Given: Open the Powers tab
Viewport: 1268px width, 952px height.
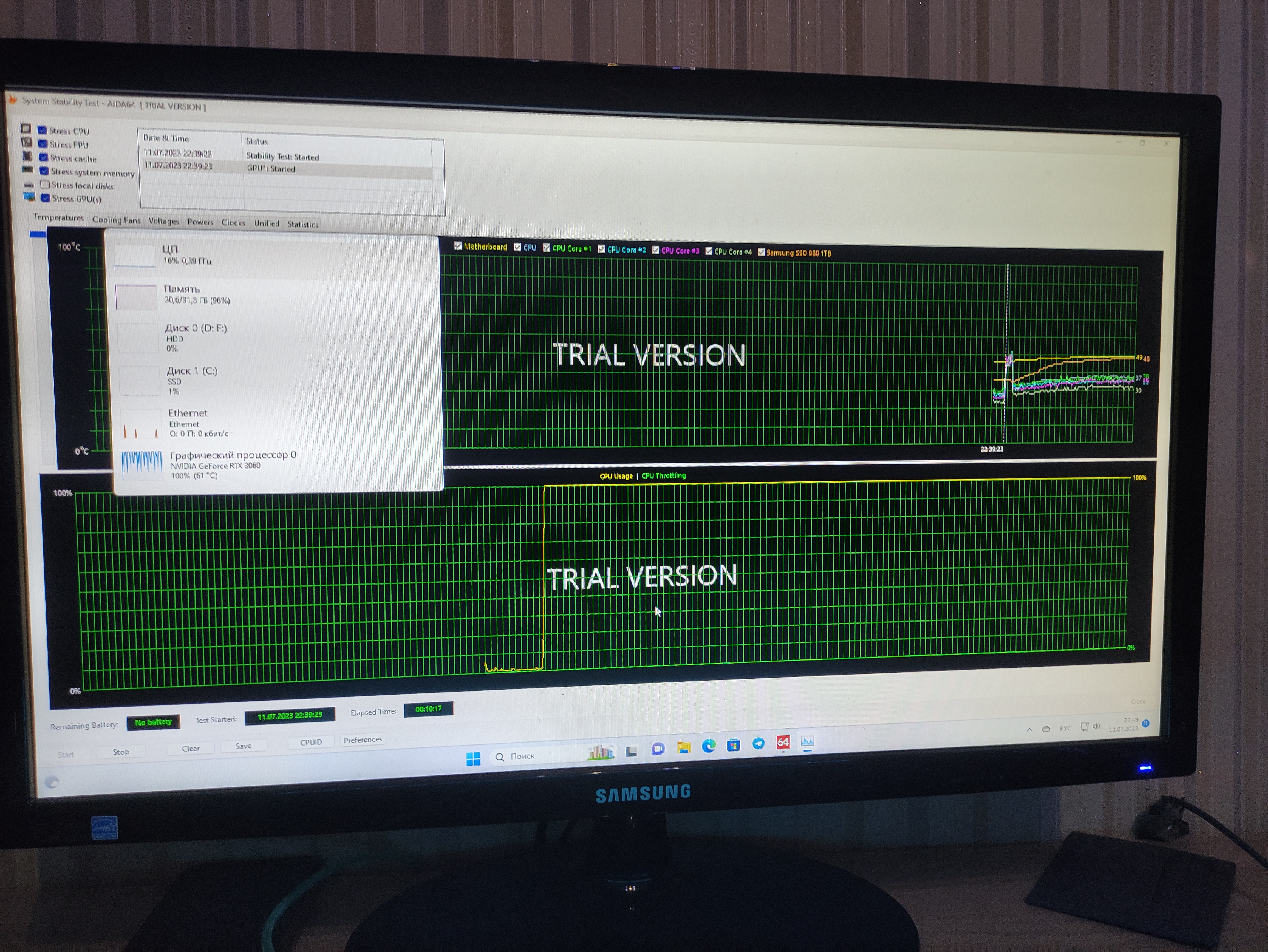Looking at the screenshot, I should pos(200,222).
